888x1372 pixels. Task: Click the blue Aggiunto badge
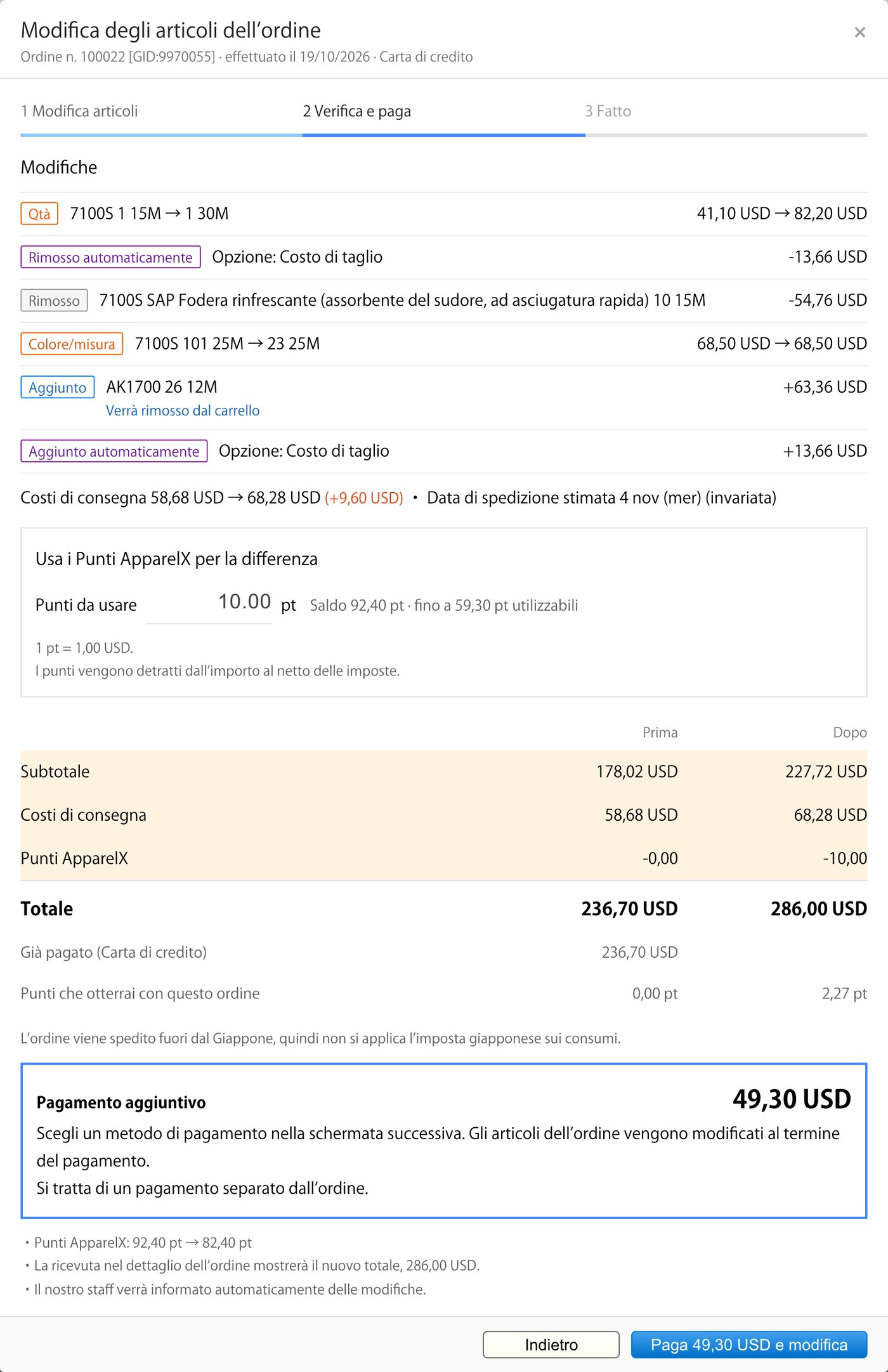(58, 387)
